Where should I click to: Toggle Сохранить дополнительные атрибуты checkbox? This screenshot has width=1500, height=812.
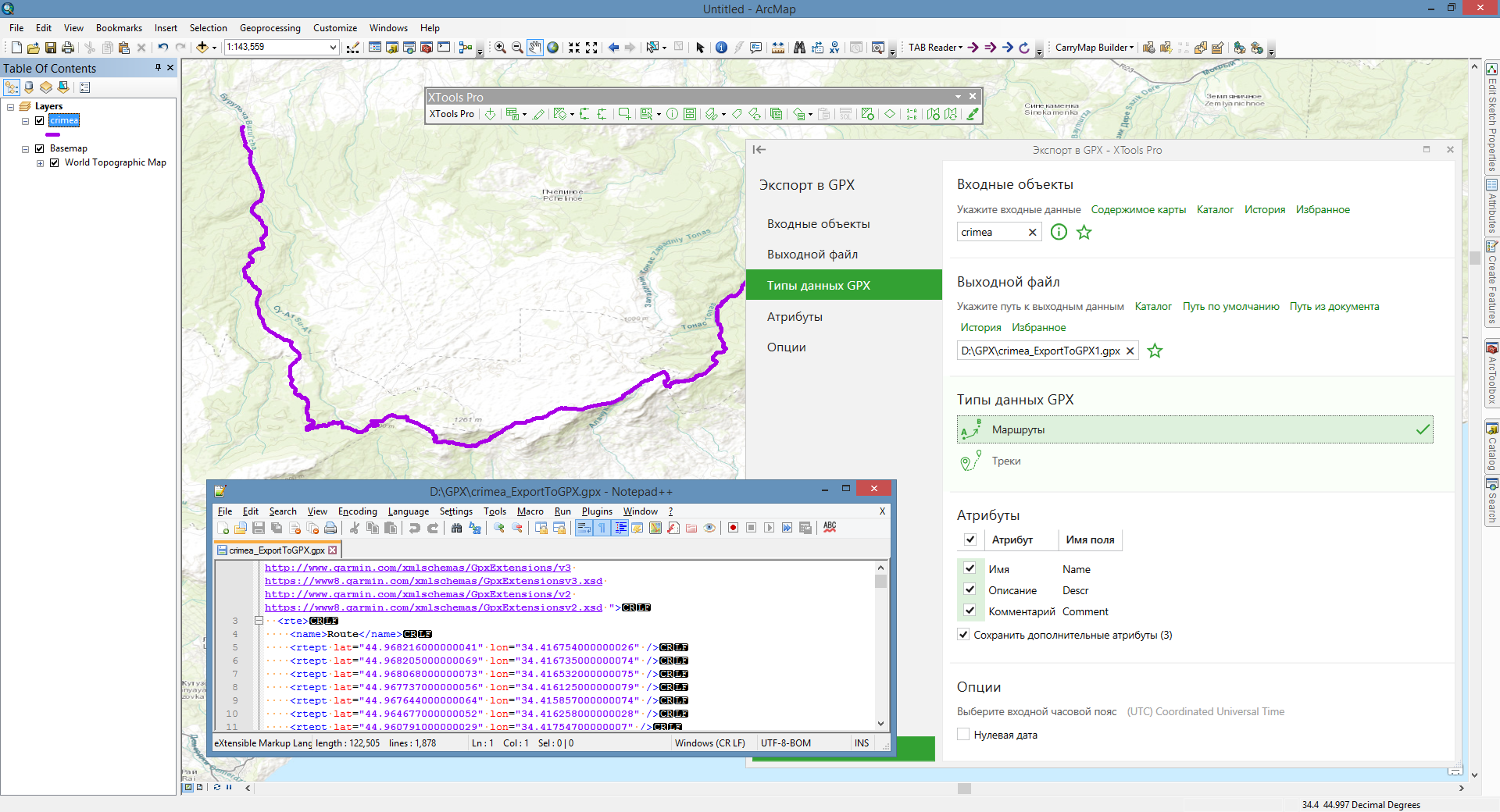click(963, 635)
